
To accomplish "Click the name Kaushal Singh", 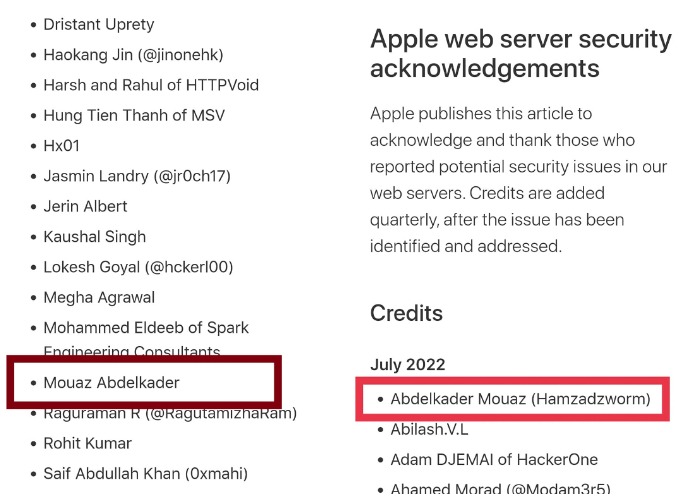I will (x=94, y=237).
